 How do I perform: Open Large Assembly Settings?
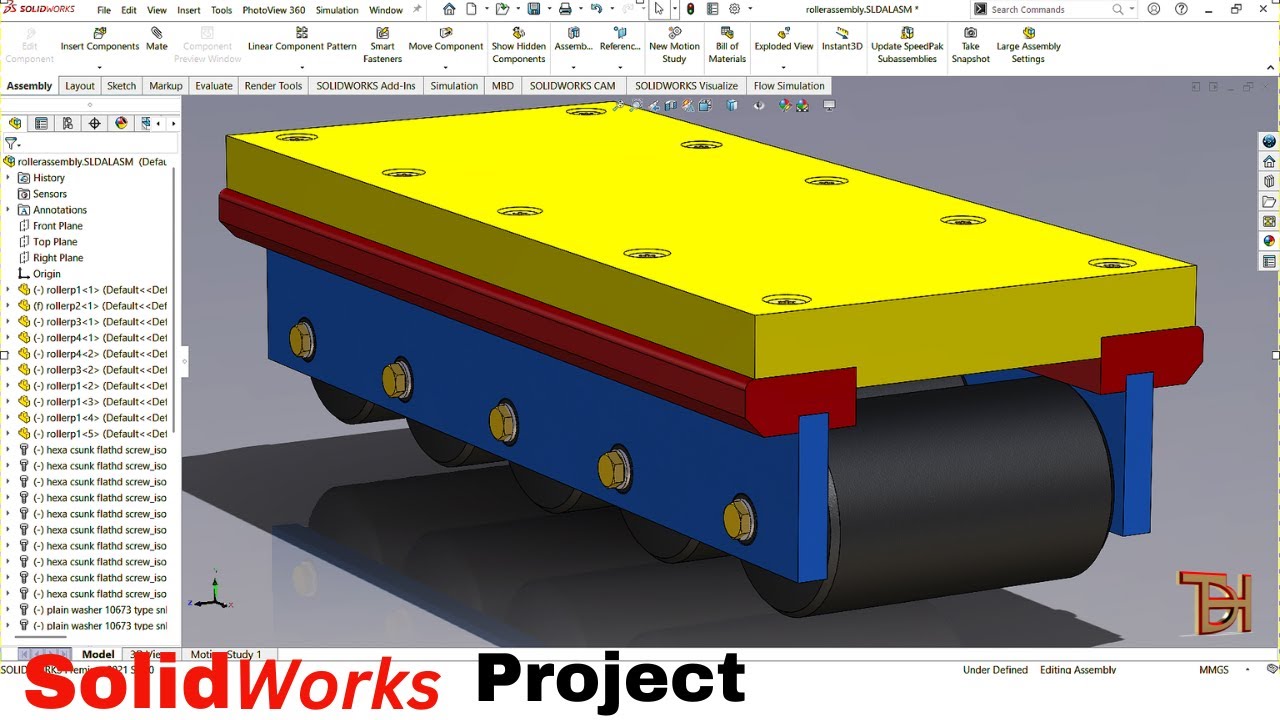click(x=1028, y=46)
